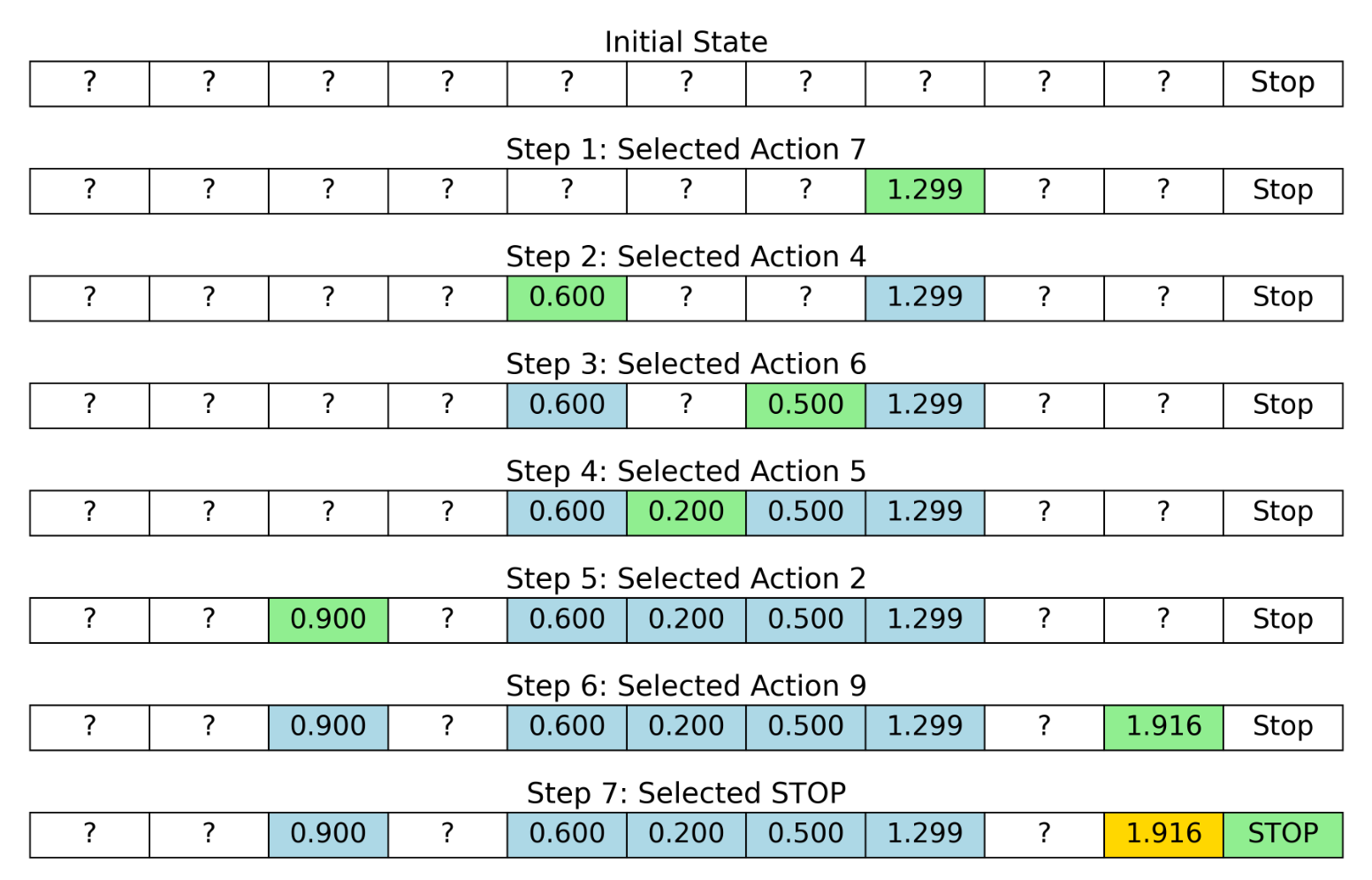The image size is (1372, 880).
Task: Click the Stop cell in Initial State row
Action: click(1282, 83)
